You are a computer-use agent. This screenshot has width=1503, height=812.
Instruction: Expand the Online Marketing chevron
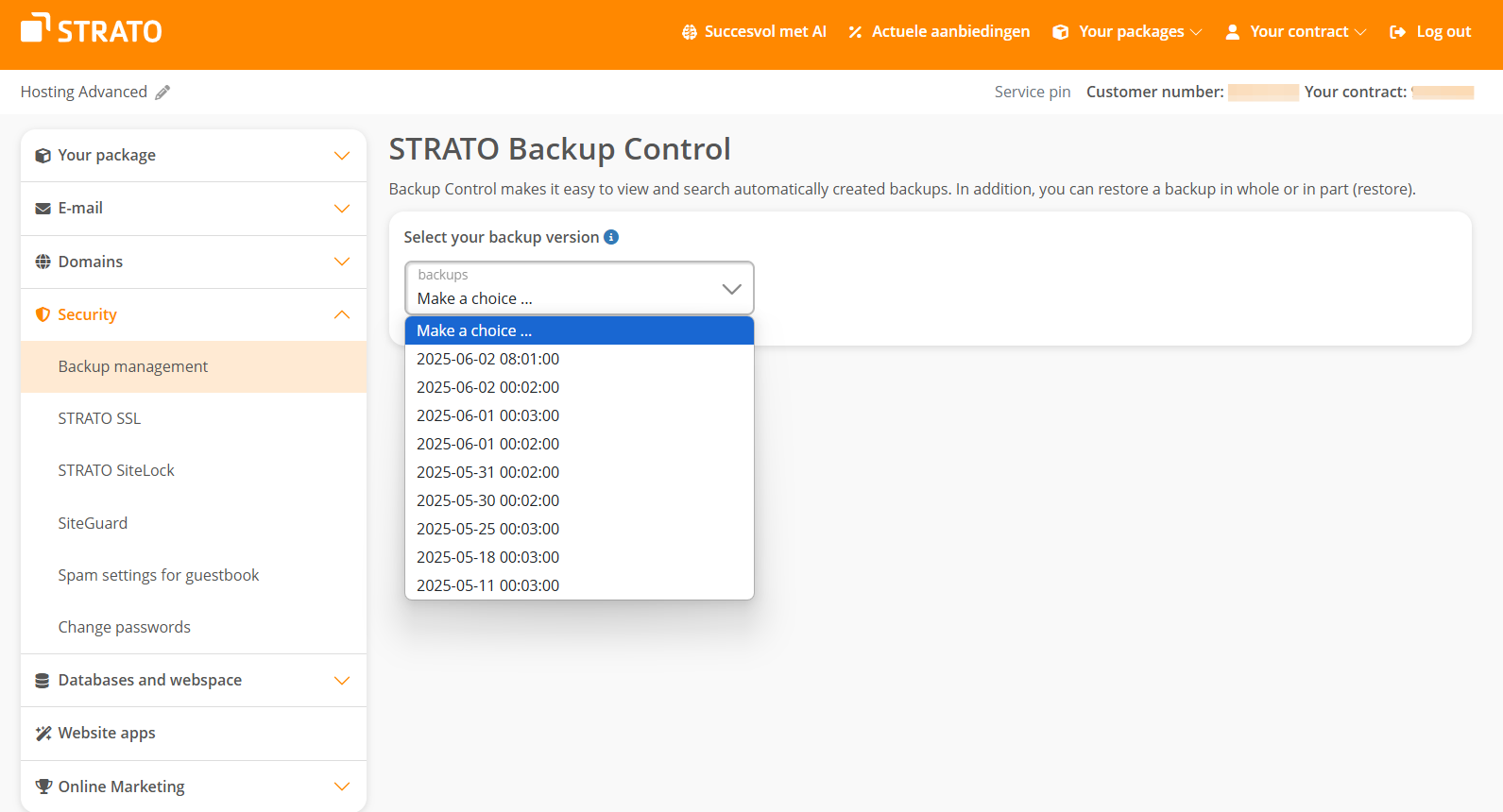tap(342, 787)
